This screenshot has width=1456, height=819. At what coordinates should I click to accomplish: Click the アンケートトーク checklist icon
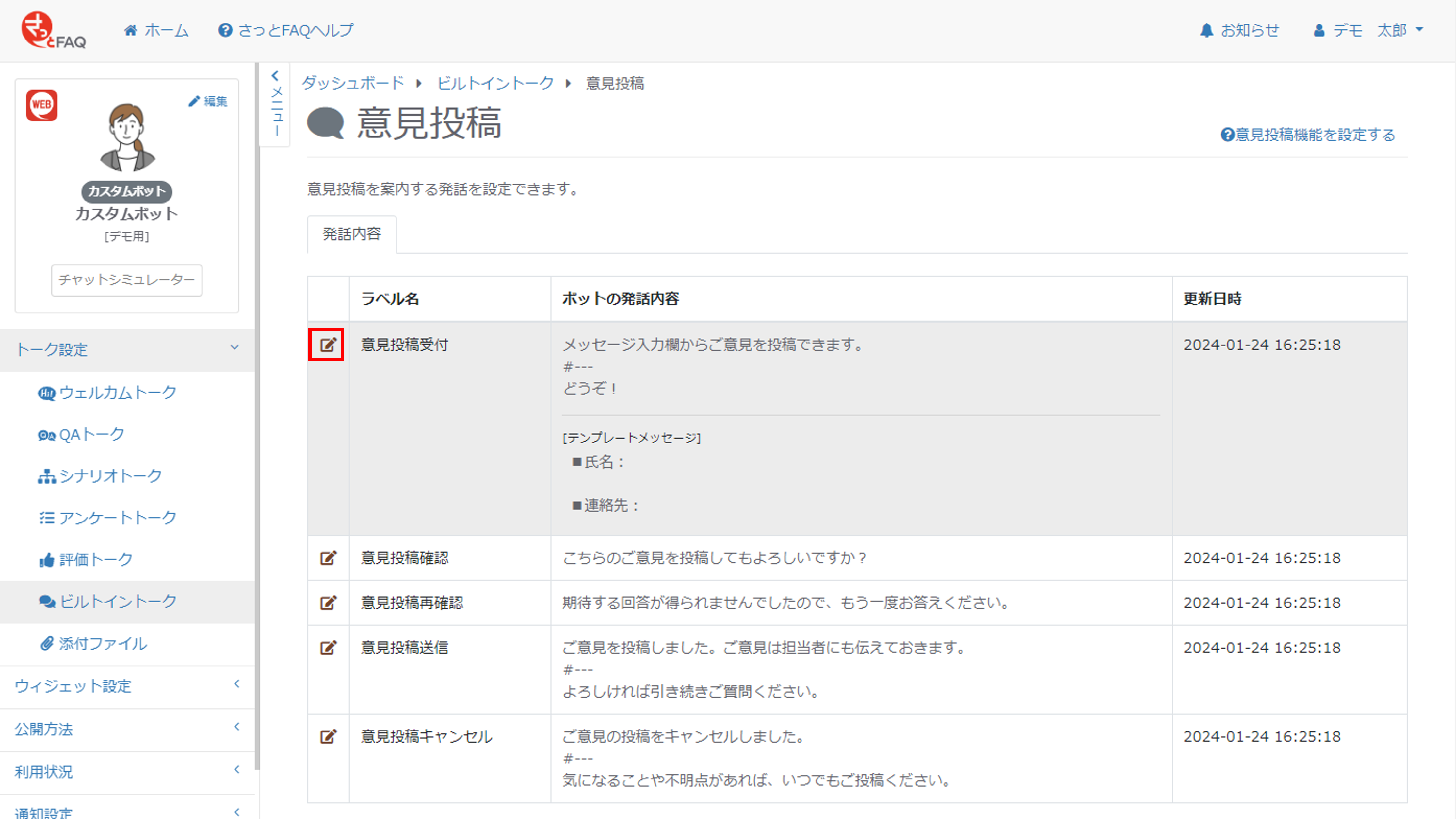(46, 518)
